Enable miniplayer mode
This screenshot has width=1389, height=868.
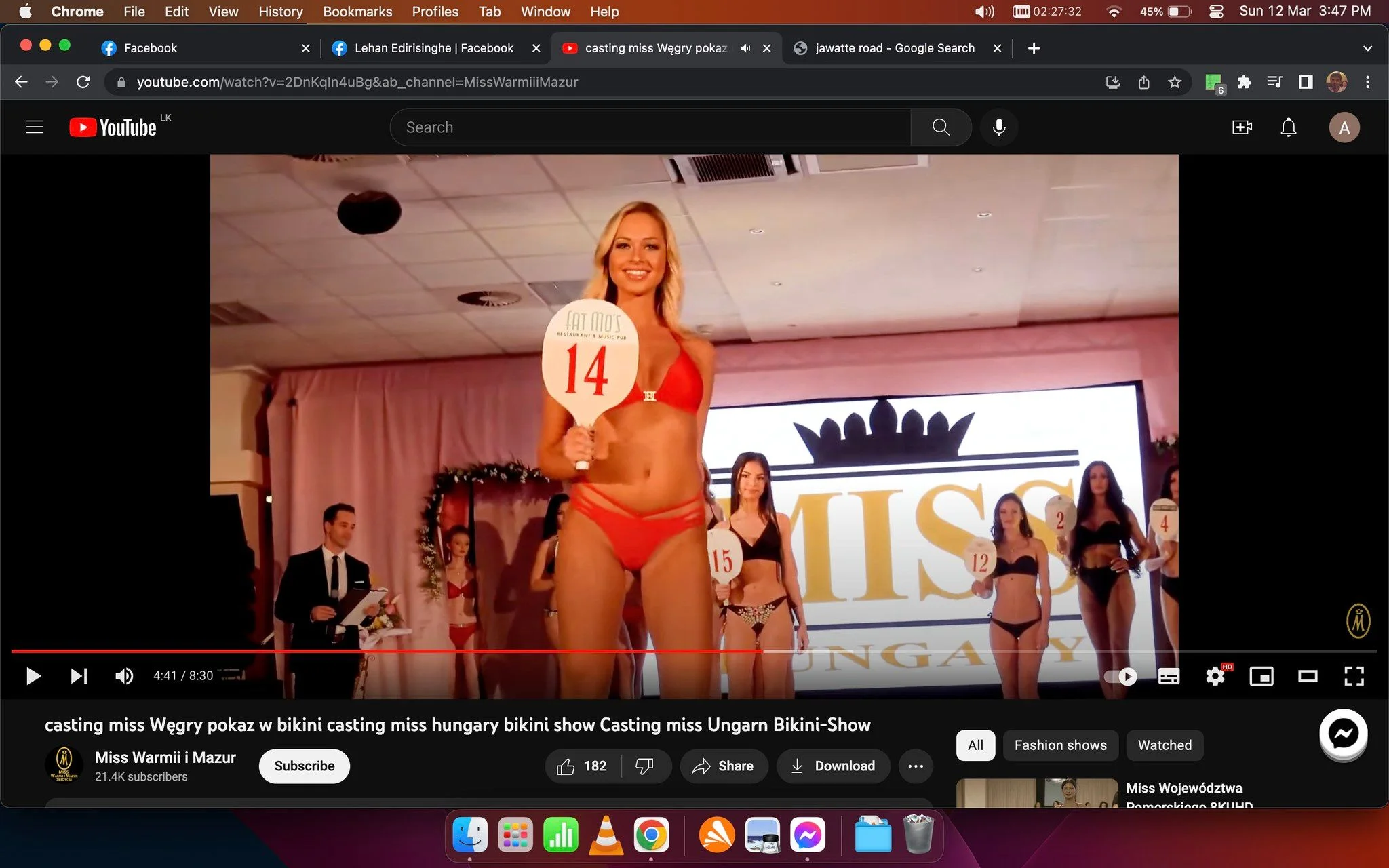1261,675
